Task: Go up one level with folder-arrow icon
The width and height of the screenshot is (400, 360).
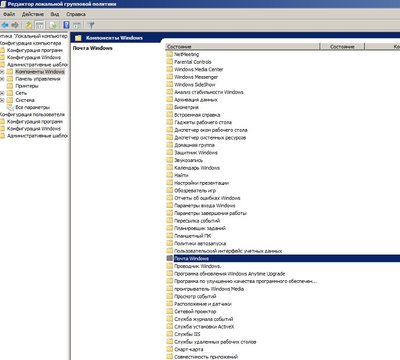Action: pos(29,25)
